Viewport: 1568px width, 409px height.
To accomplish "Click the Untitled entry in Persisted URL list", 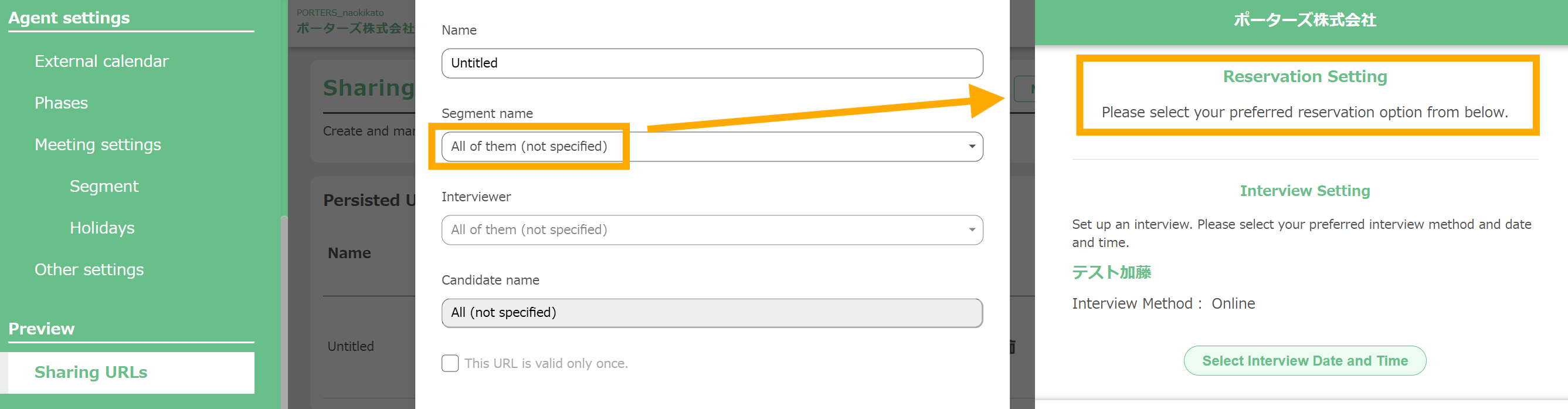I will pyautogui.click(x=351, y=346).
